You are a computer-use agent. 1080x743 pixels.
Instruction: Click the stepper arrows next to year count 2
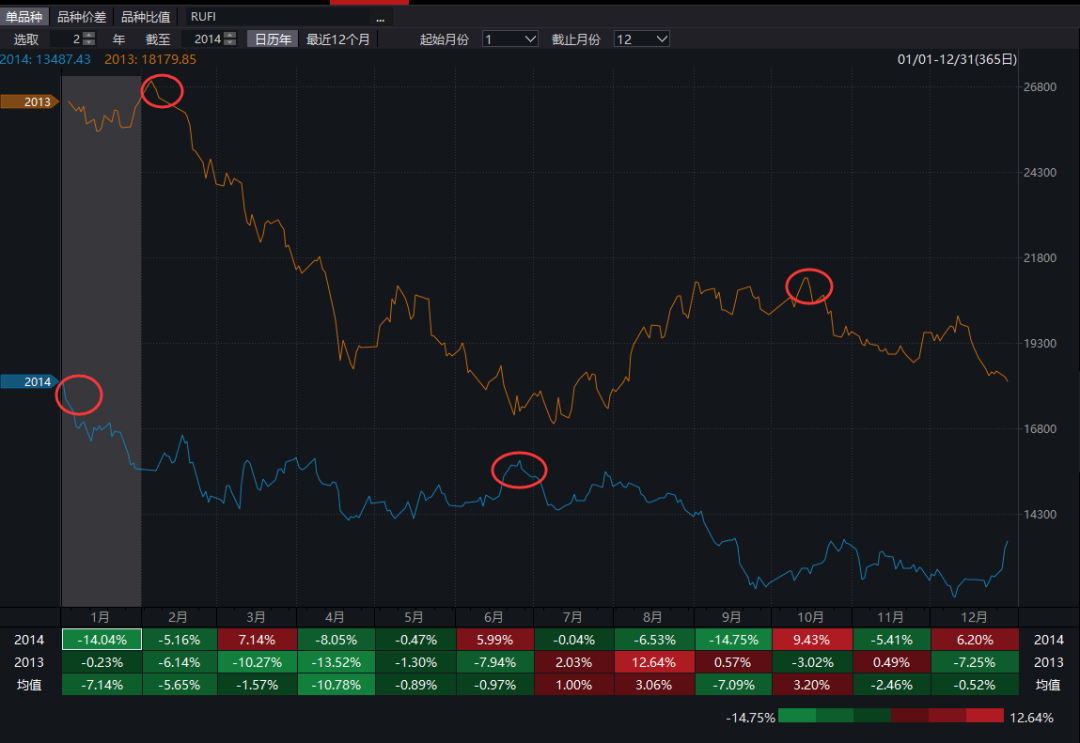(x=89, y=39)
